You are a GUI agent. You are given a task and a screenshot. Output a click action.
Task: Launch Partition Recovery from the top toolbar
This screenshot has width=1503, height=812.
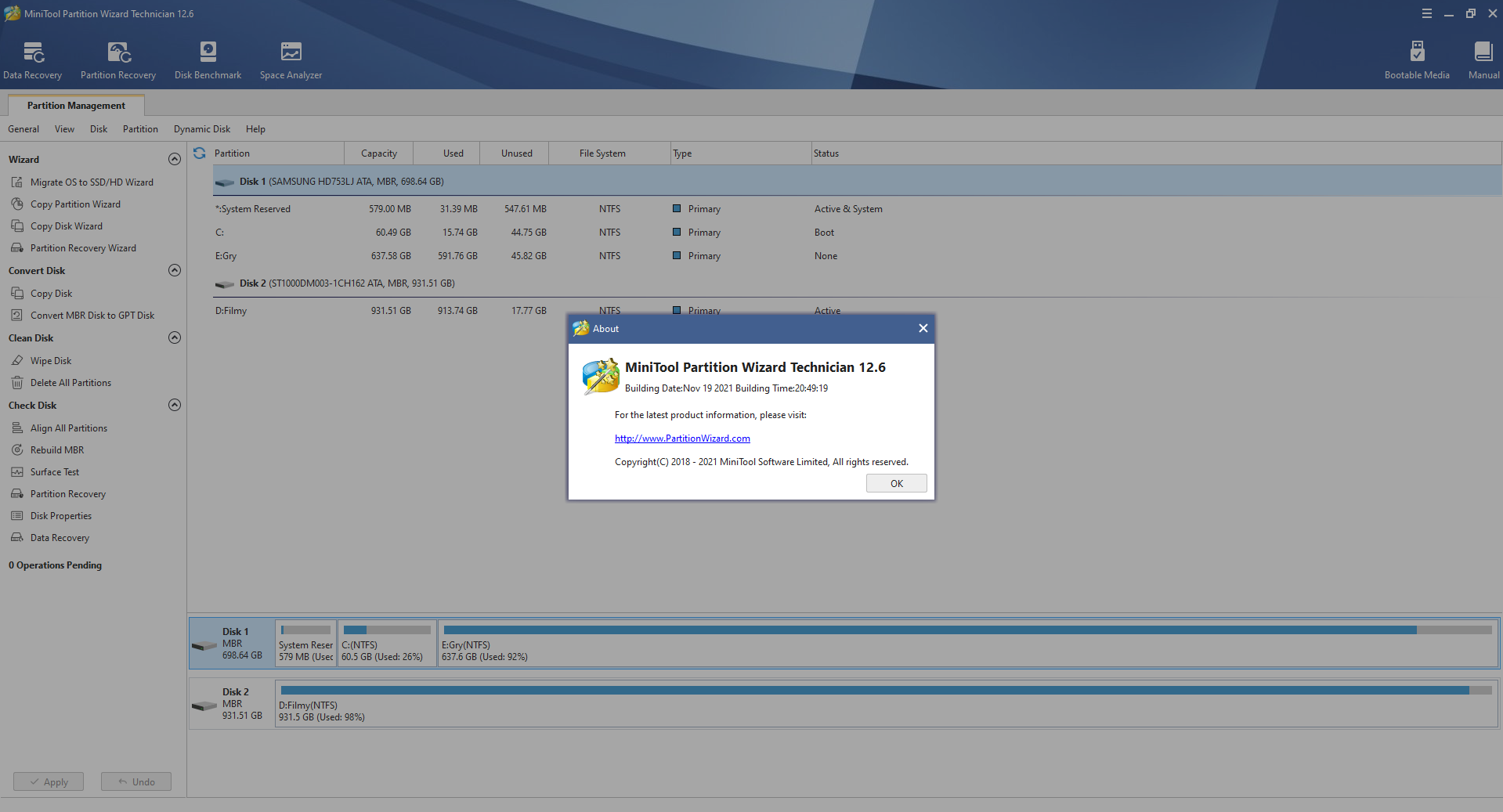tap(118, 61)
